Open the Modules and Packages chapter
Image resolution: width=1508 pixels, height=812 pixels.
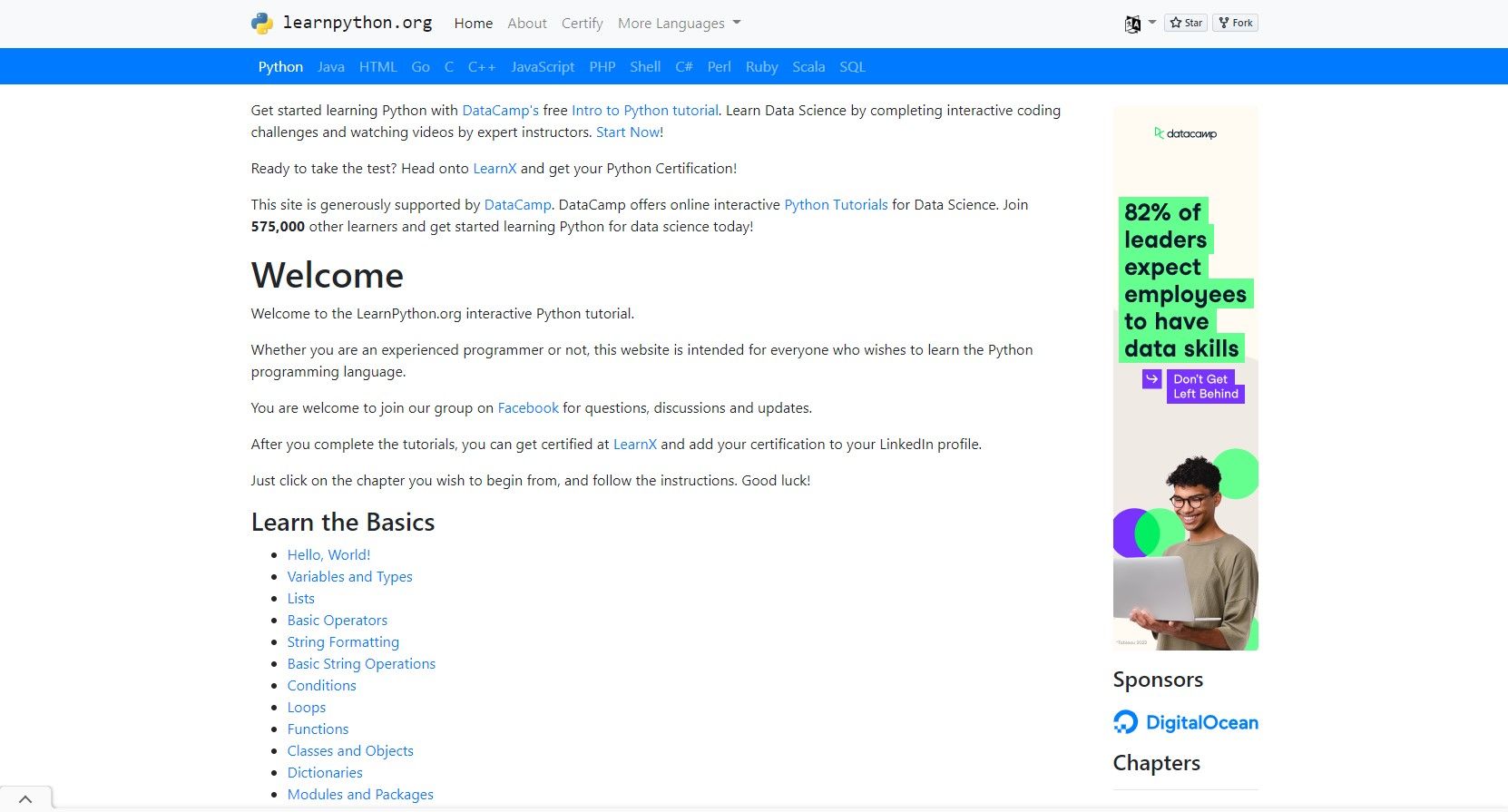point(360,795)
